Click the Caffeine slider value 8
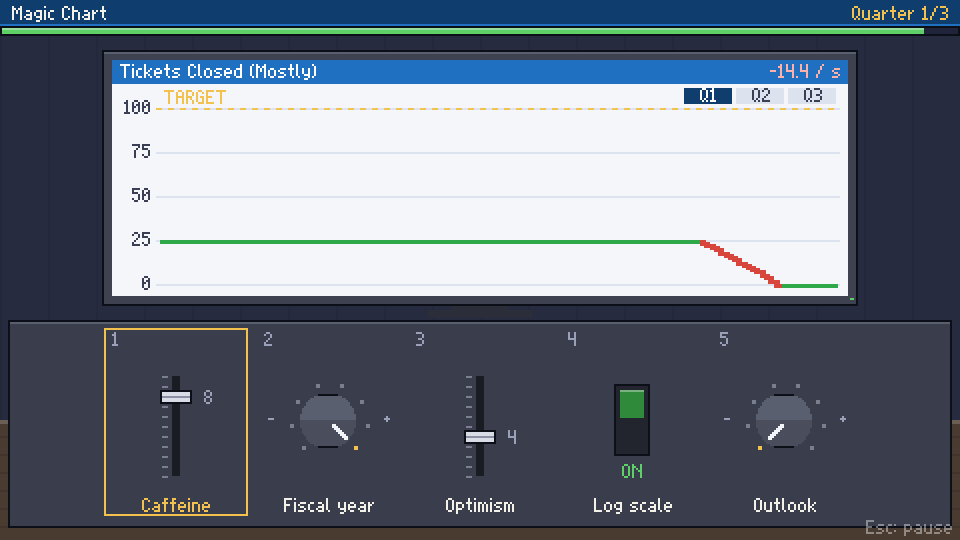 [208, 397]
